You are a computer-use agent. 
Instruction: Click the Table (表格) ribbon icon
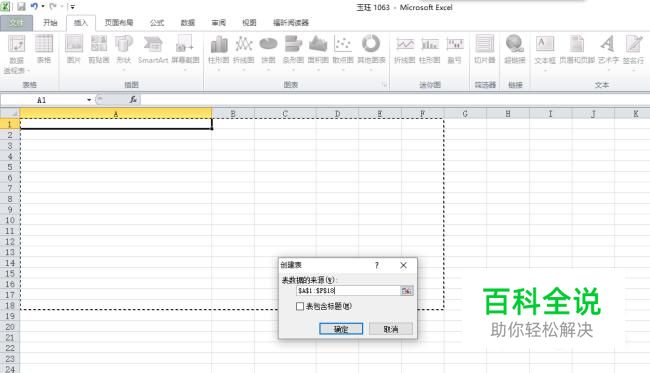(44, 50)
